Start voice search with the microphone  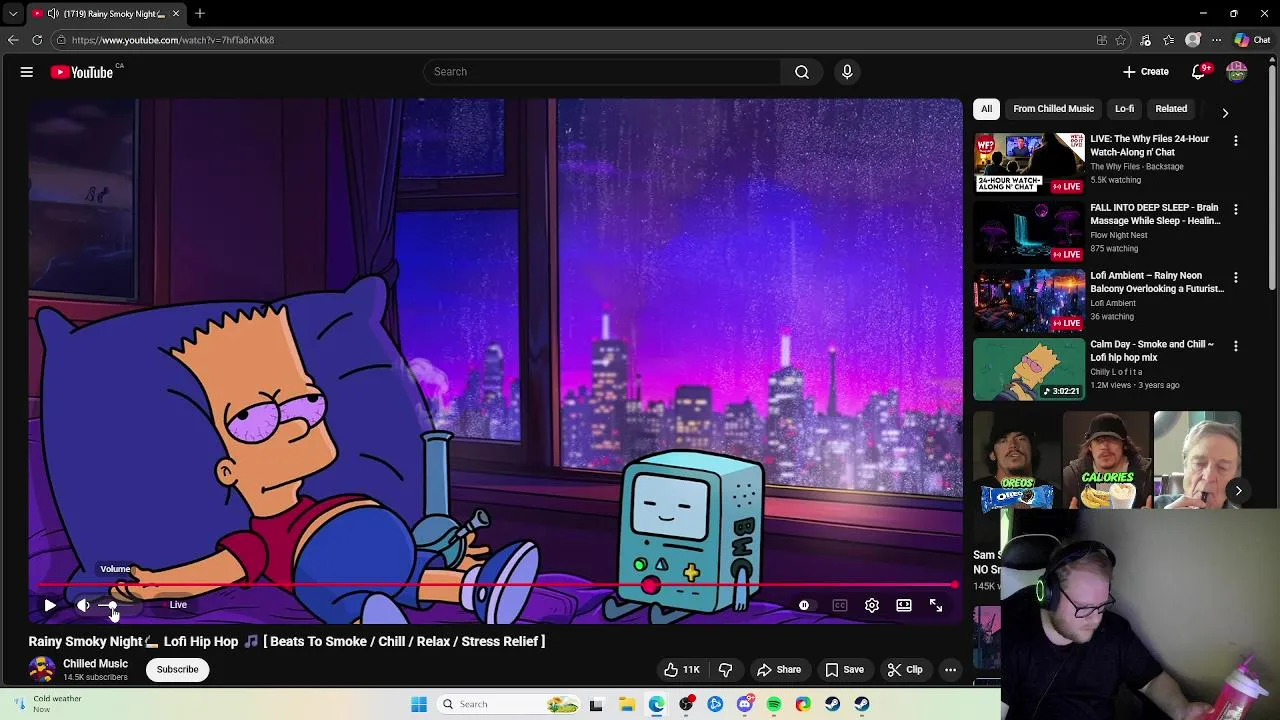847,72
